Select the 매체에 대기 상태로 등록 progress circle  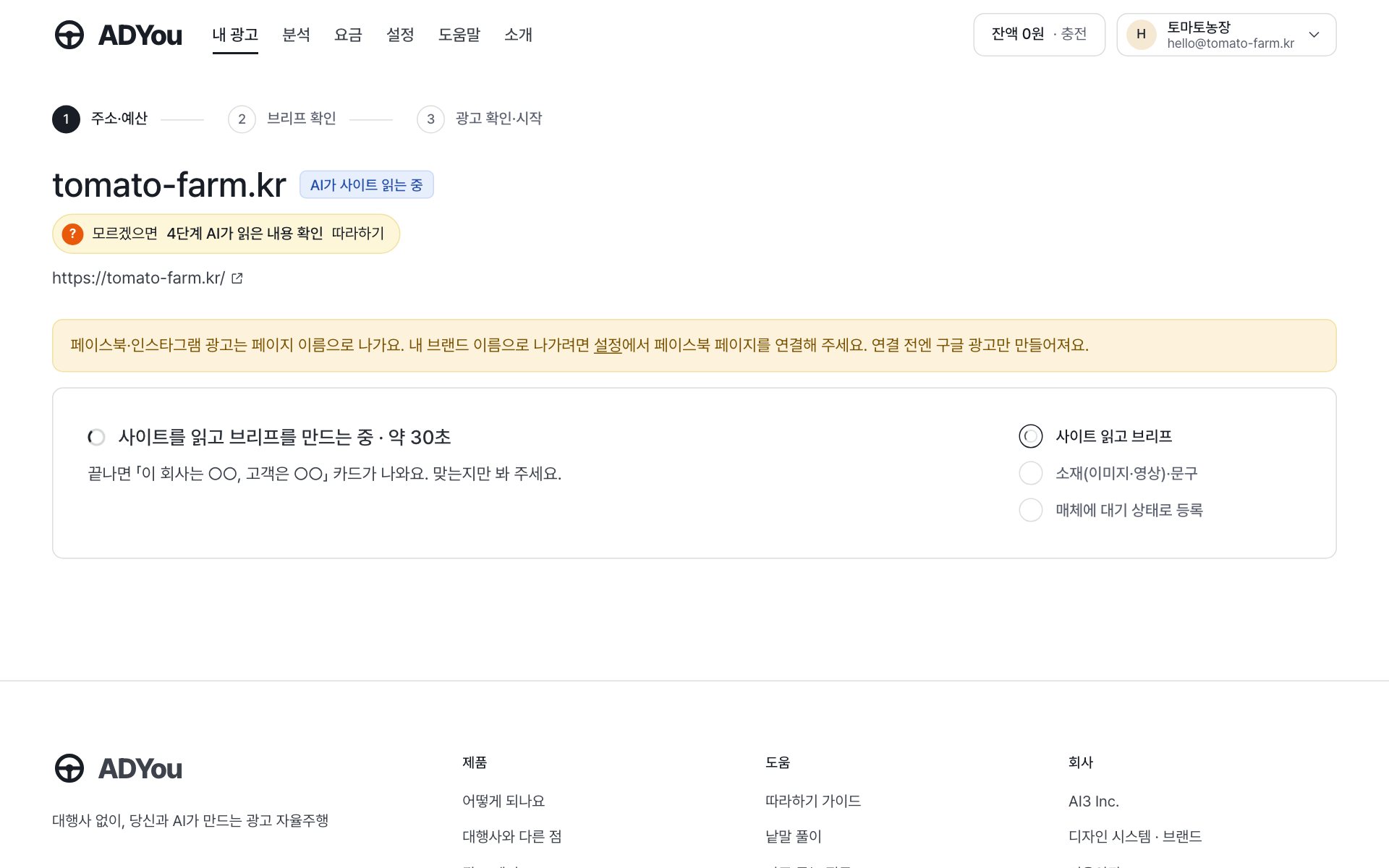(x=1030, y=510)
